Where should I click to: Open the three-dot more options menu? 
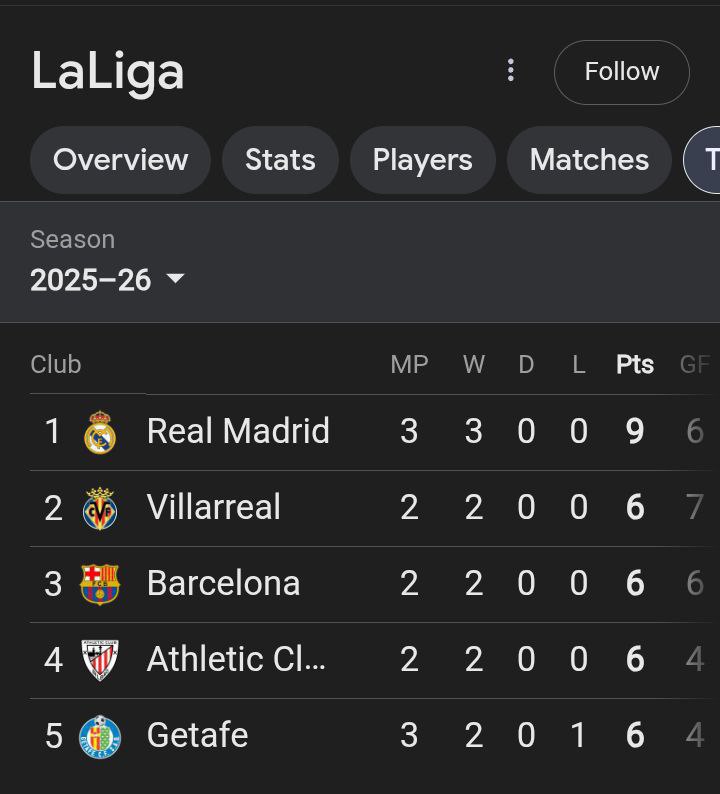[x=511, y=70]
